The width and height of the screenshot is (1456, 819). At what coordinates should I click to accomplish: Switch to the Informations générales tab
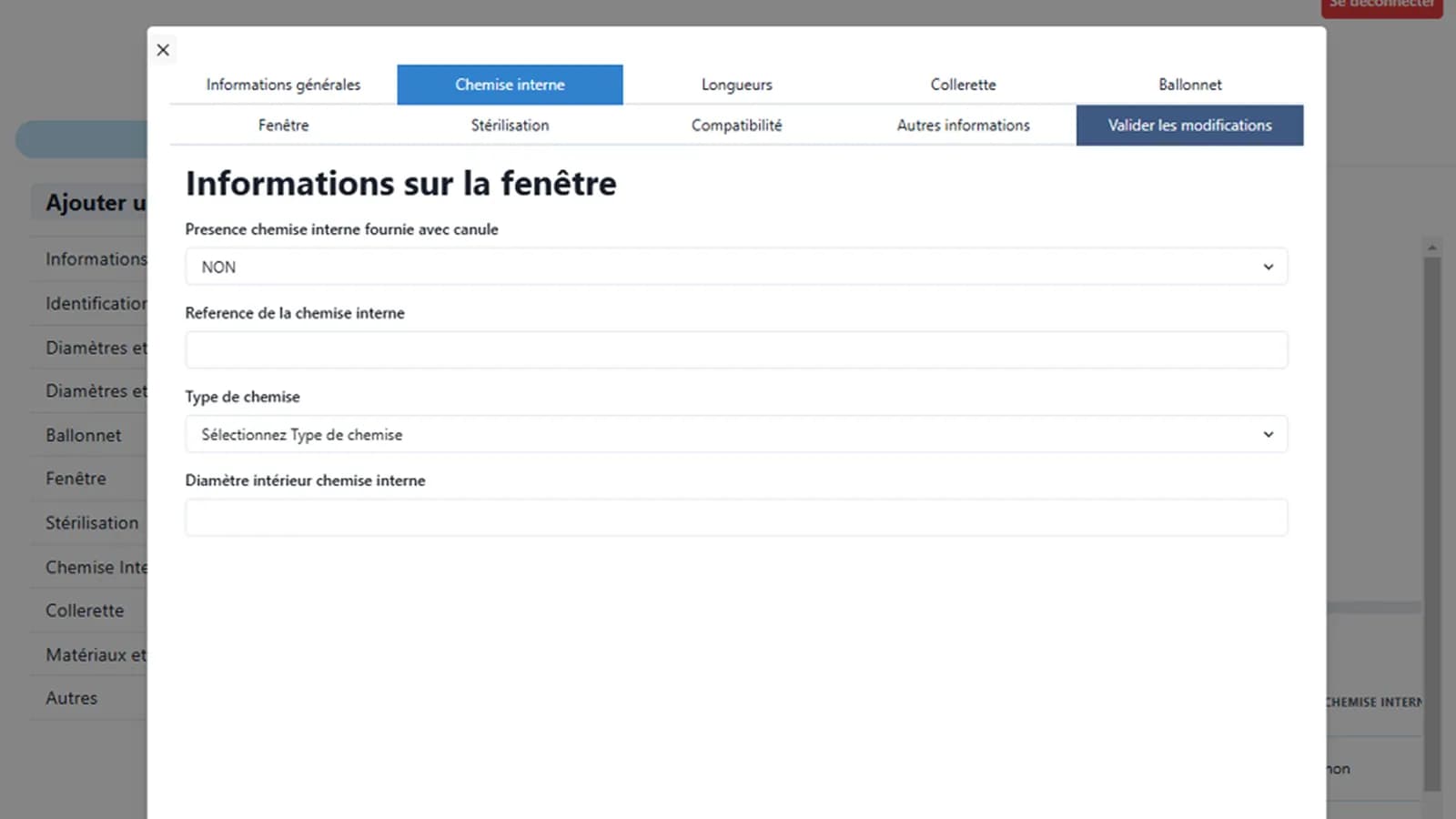pyautogui.click(x=282, y=84)
